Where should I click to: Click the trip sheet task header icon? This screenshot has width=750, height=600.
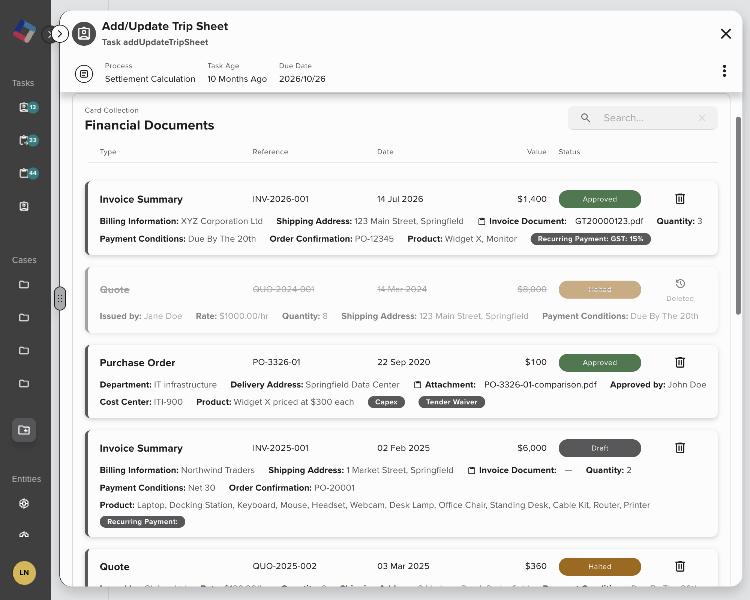click(84, 34)
